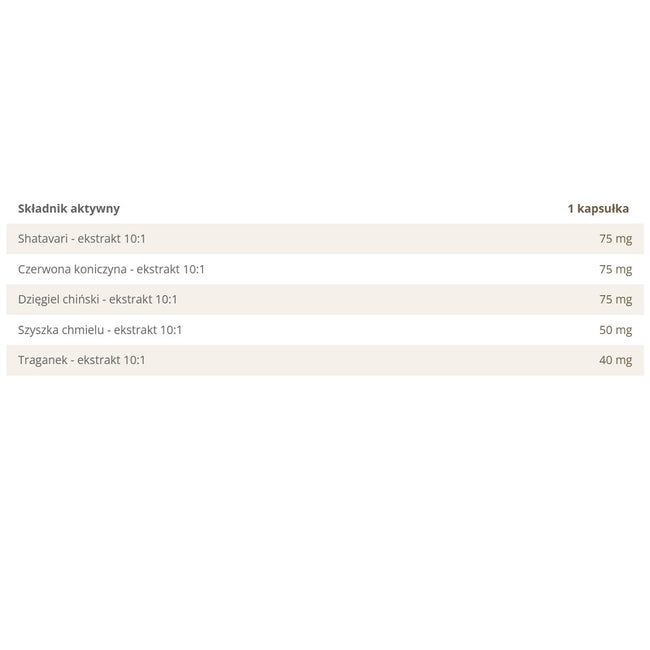Select Szyszka chmielu - ekstrakt 10:1 text
Viewport: 650px width, 650px height.
click(x=100, y=330)
